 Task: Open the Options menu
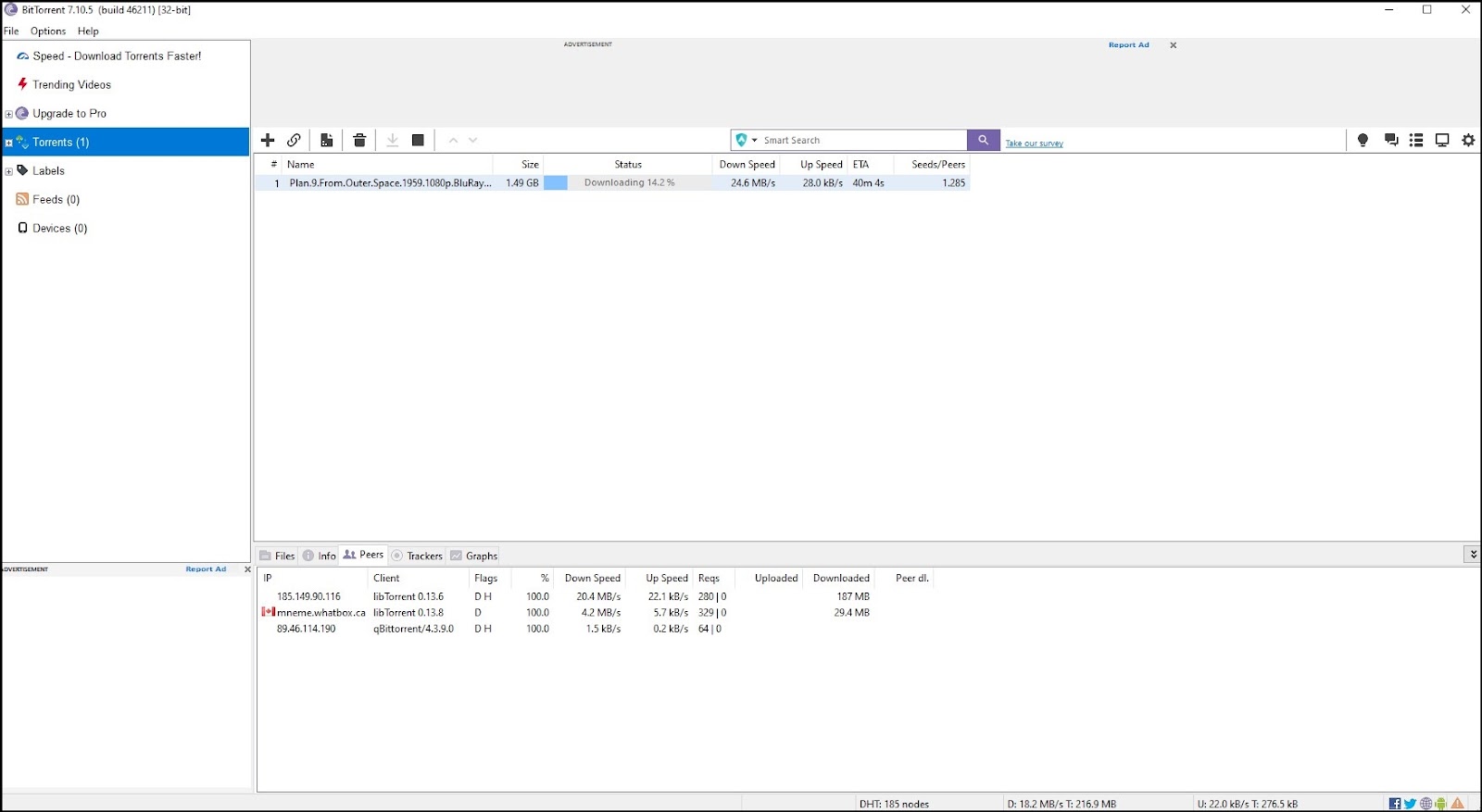[48, 31]
